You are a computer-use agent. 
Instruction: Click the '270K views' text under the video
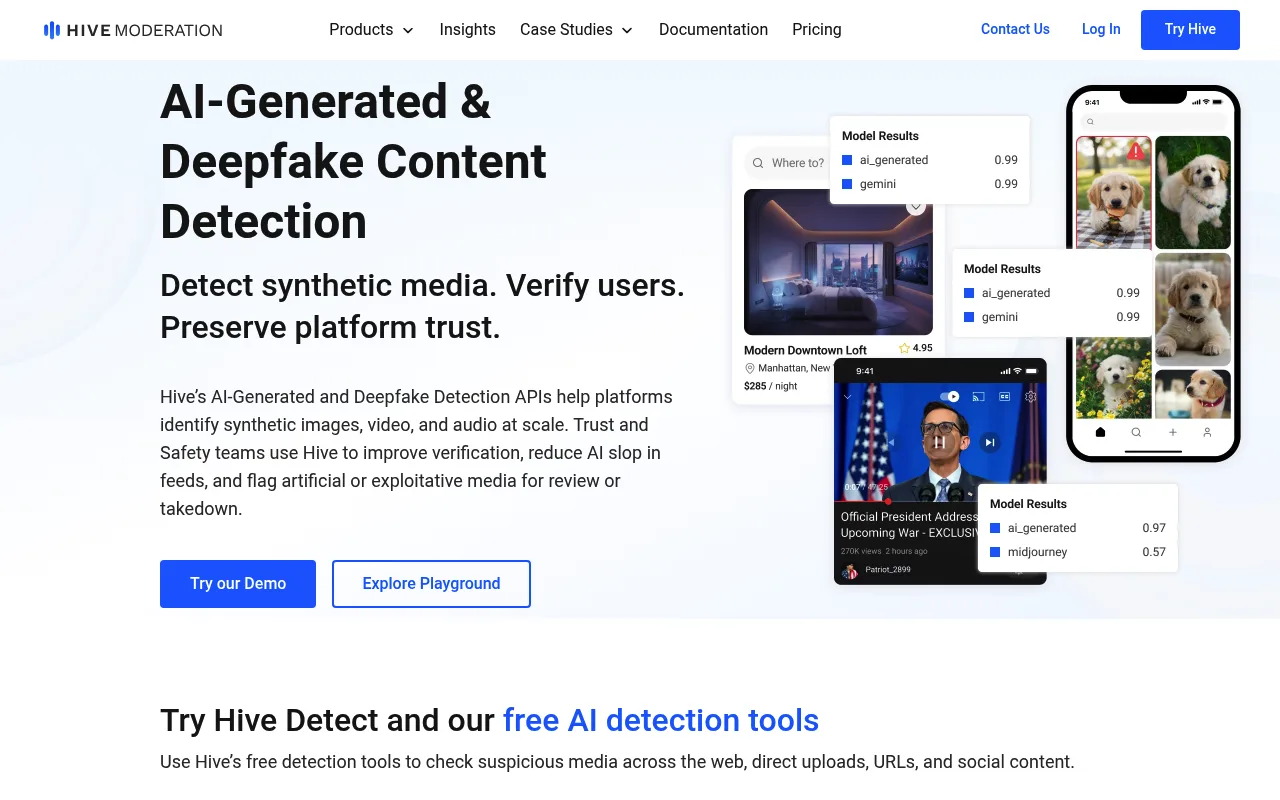pos(861,551)
